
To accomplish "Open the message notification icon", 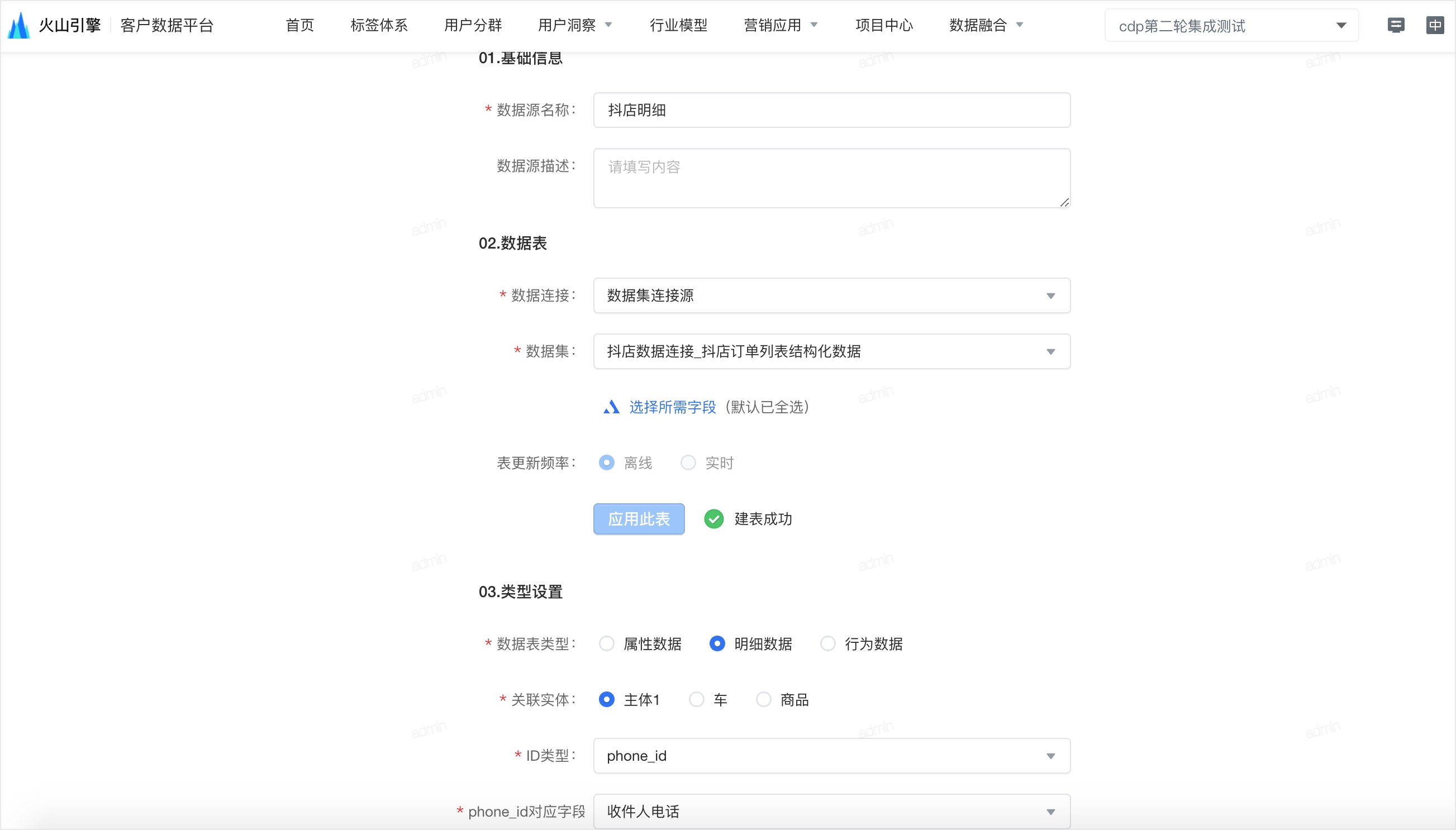I will point(1396,25).
